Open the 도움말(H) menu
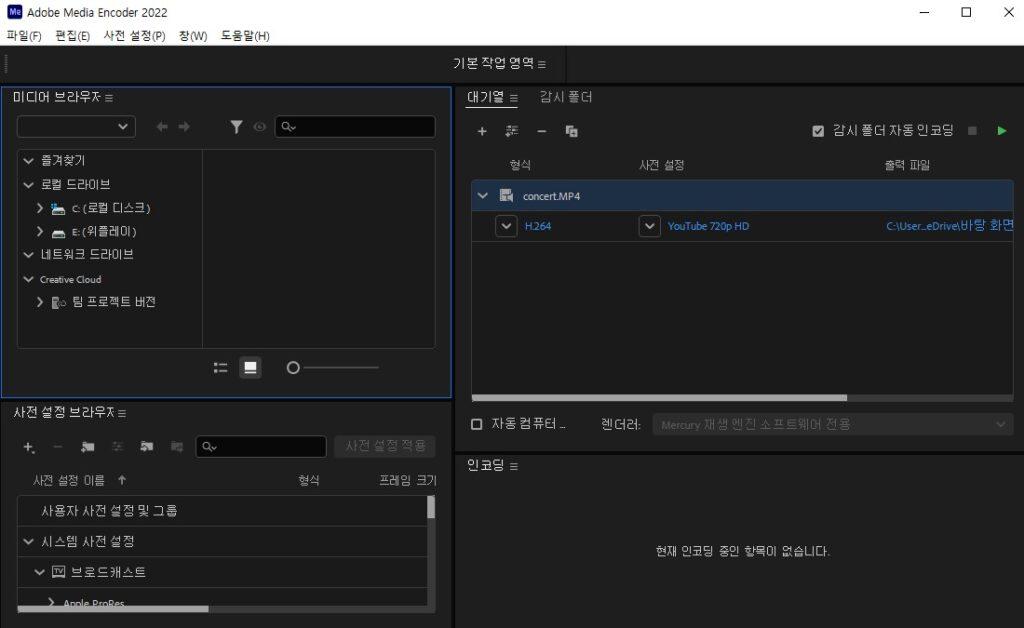Viewport: 1024px width, 628px height. 245,35
